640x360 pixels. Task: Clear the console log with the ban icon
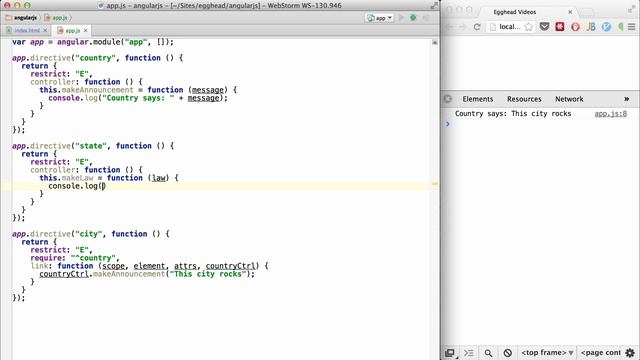pos(507,353)
